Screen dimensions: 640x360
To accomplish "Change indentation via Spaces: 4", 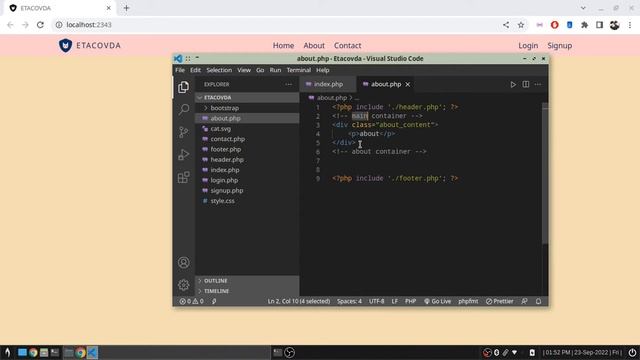I will pyautogui.click(x=349, y=301).
